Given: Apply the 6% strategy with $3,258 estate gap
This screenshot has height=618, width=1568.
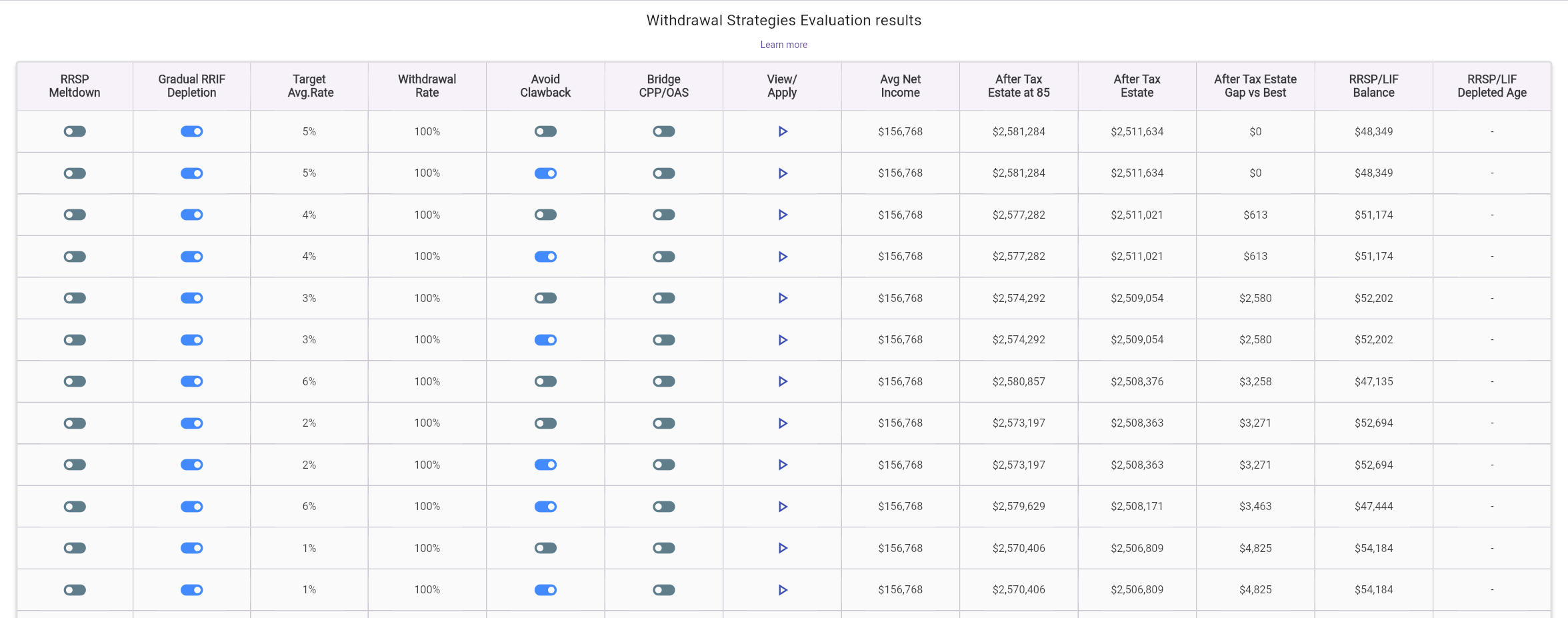Looking at the screenshot, I should tap(781, 381).
